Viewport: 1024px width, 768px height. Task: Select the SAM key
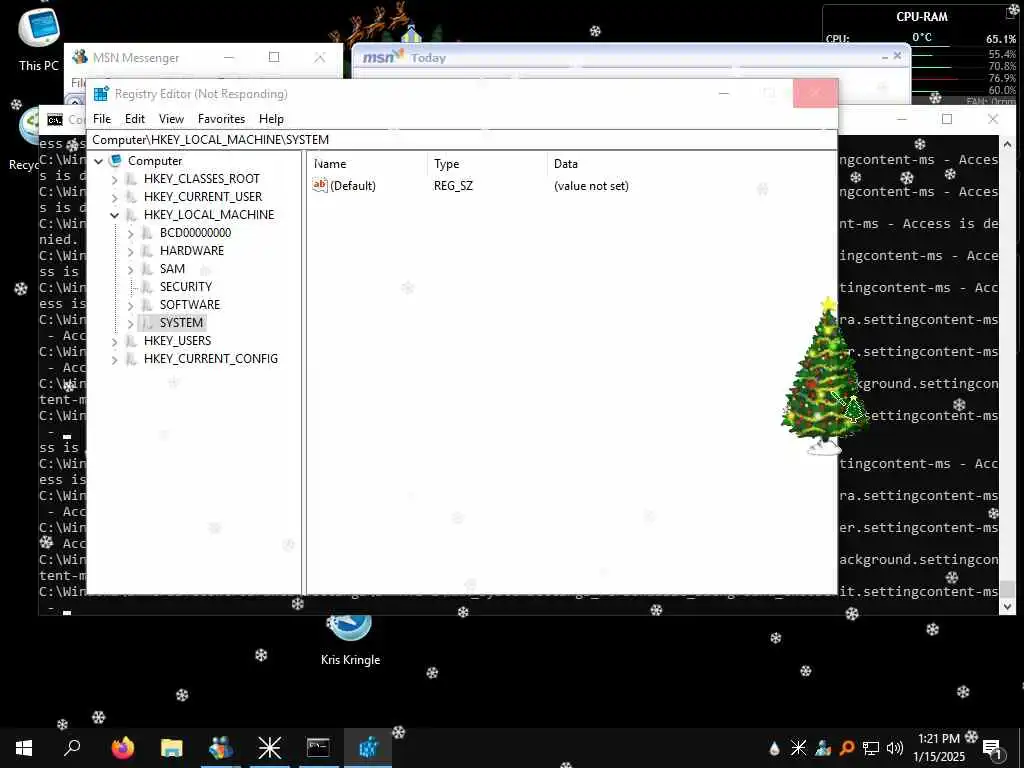click(x=172, y=268)
